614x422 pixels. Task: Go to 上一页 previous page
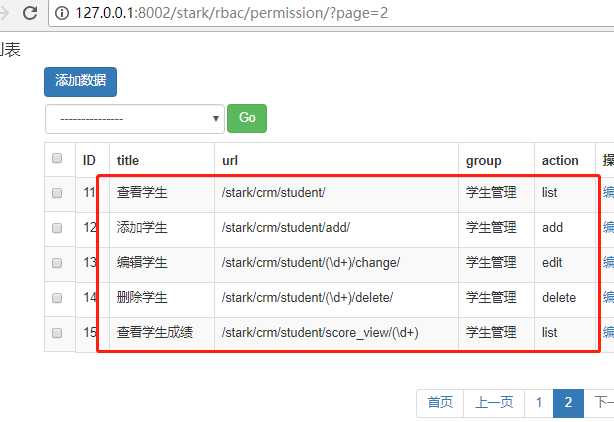tap(494, 403)
